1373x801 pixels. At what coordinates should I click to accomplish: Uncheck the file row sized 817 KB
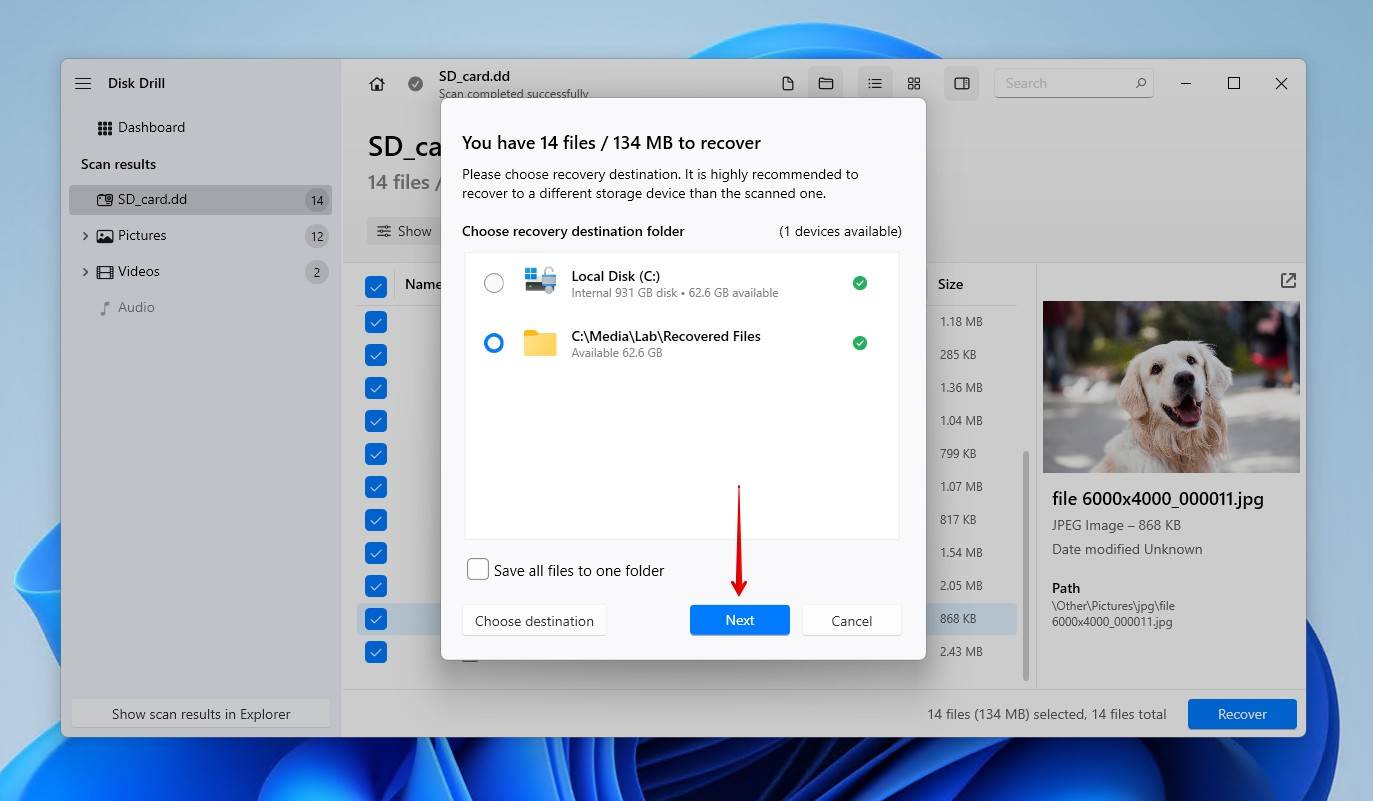[x=376, y=520]
